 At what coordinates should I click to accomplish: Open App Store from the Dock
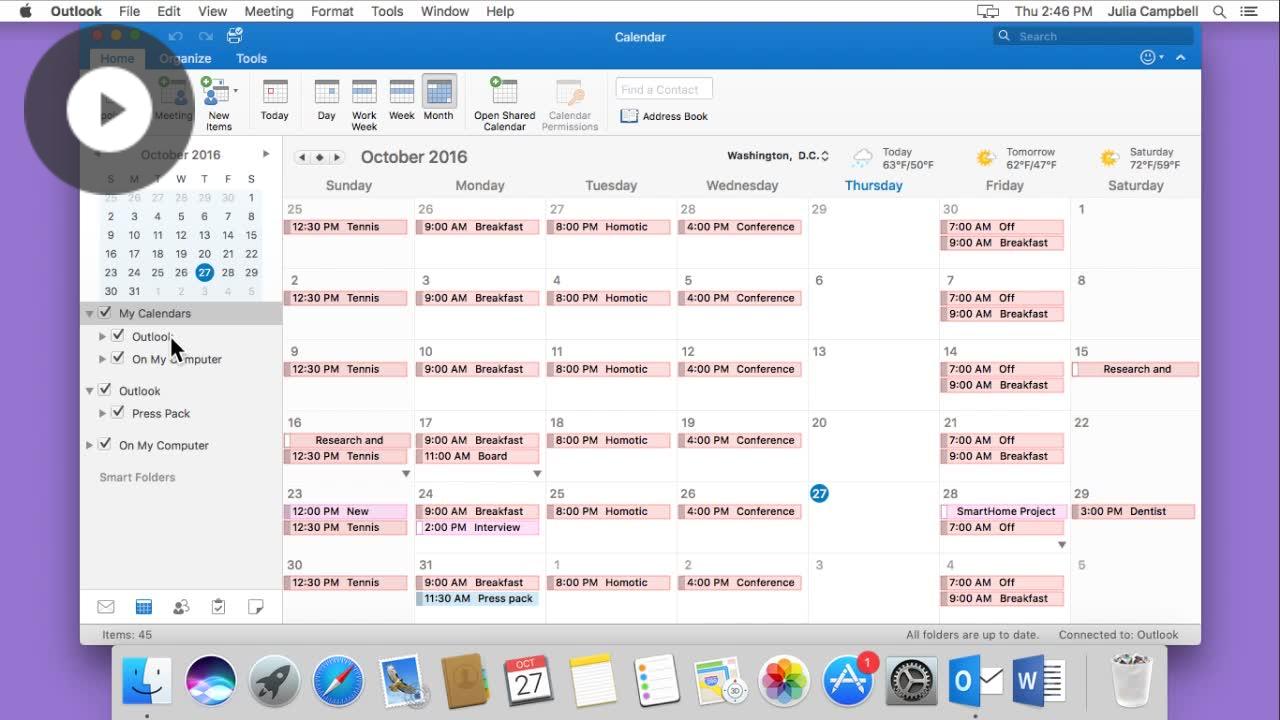(x=848, y=682)
